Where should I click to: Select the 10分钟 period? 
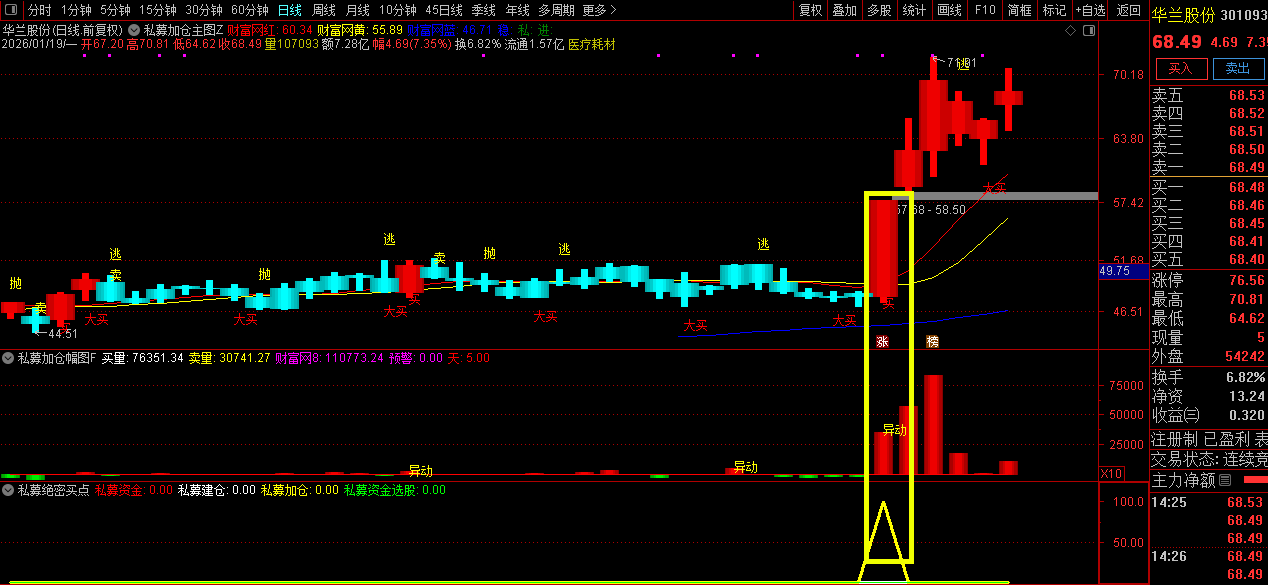(x=397, y=10)
